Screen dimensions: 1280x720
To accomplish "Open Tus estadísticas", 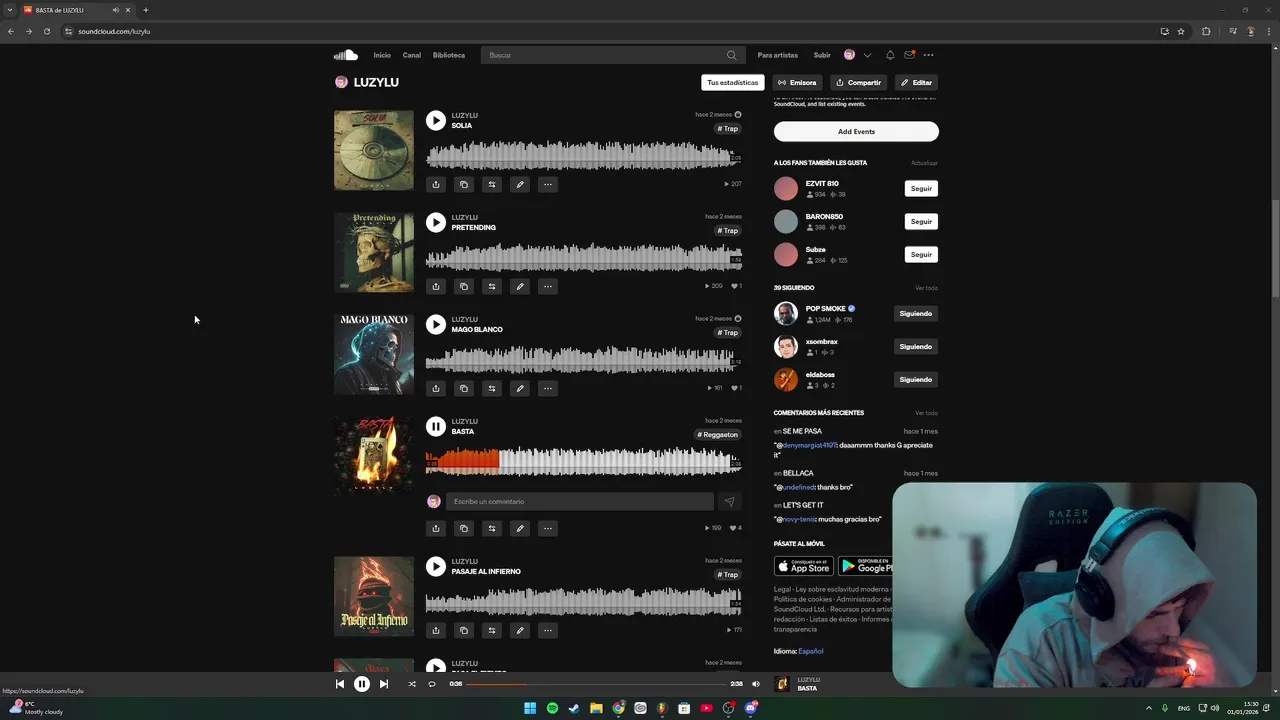I will (733, 83).
